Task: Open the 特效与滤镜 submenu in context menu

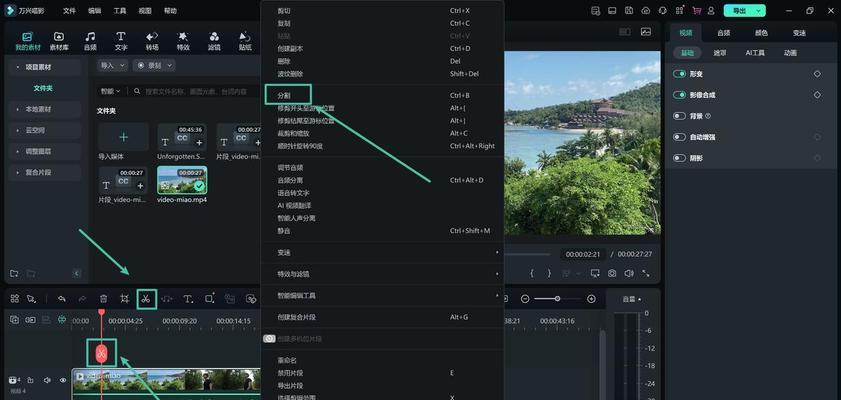Action: [382, 274]
